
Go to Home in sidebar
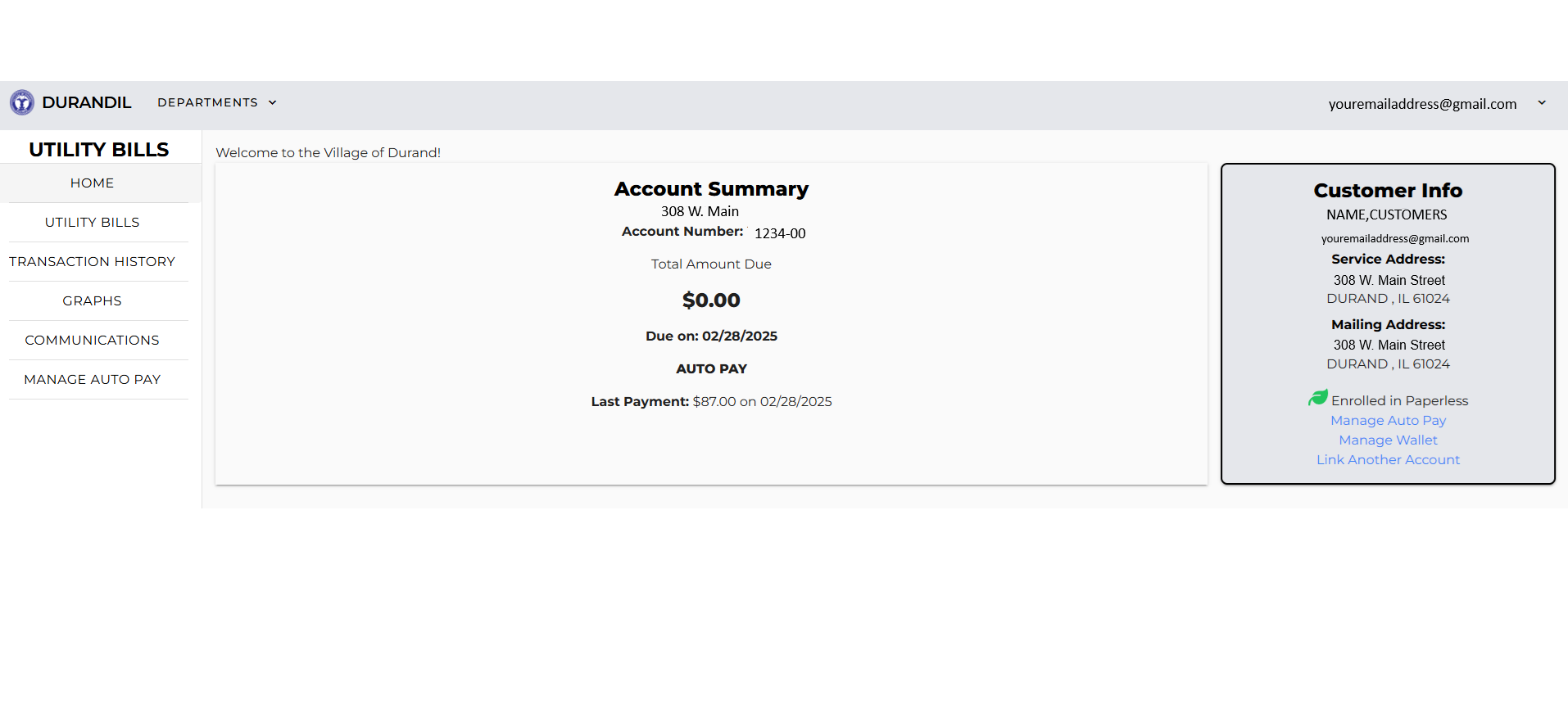92,183
